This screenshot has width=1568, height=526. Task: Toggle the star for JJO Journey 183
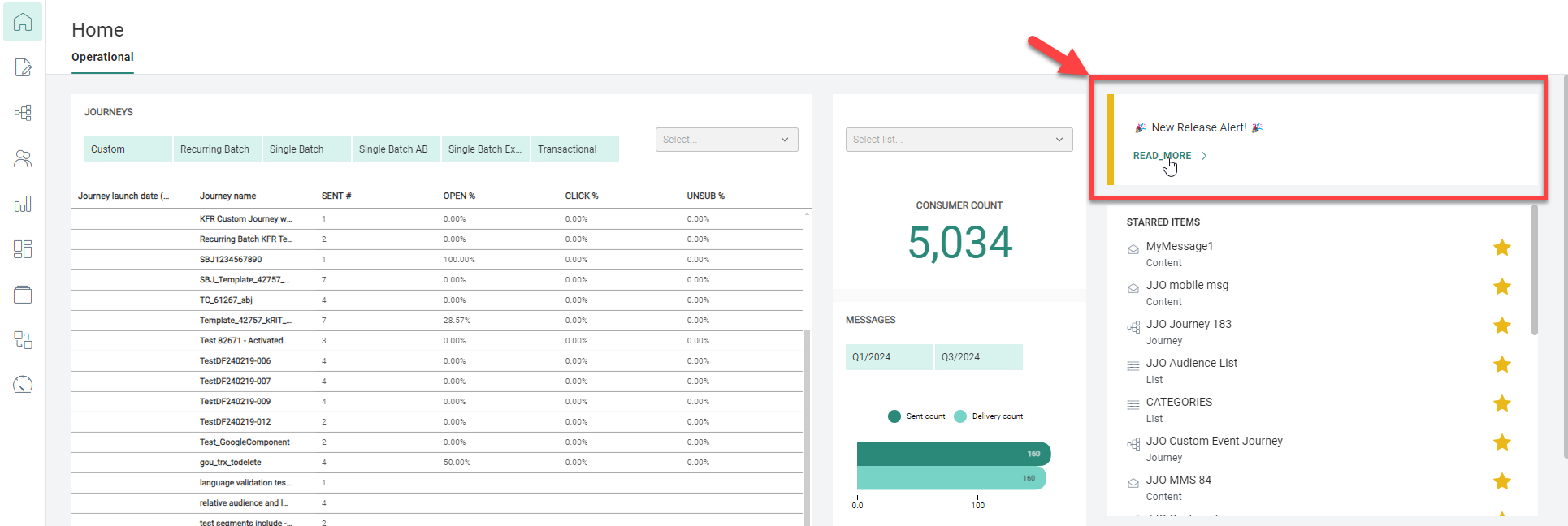pyautogui.click(x=1501, y=326)
